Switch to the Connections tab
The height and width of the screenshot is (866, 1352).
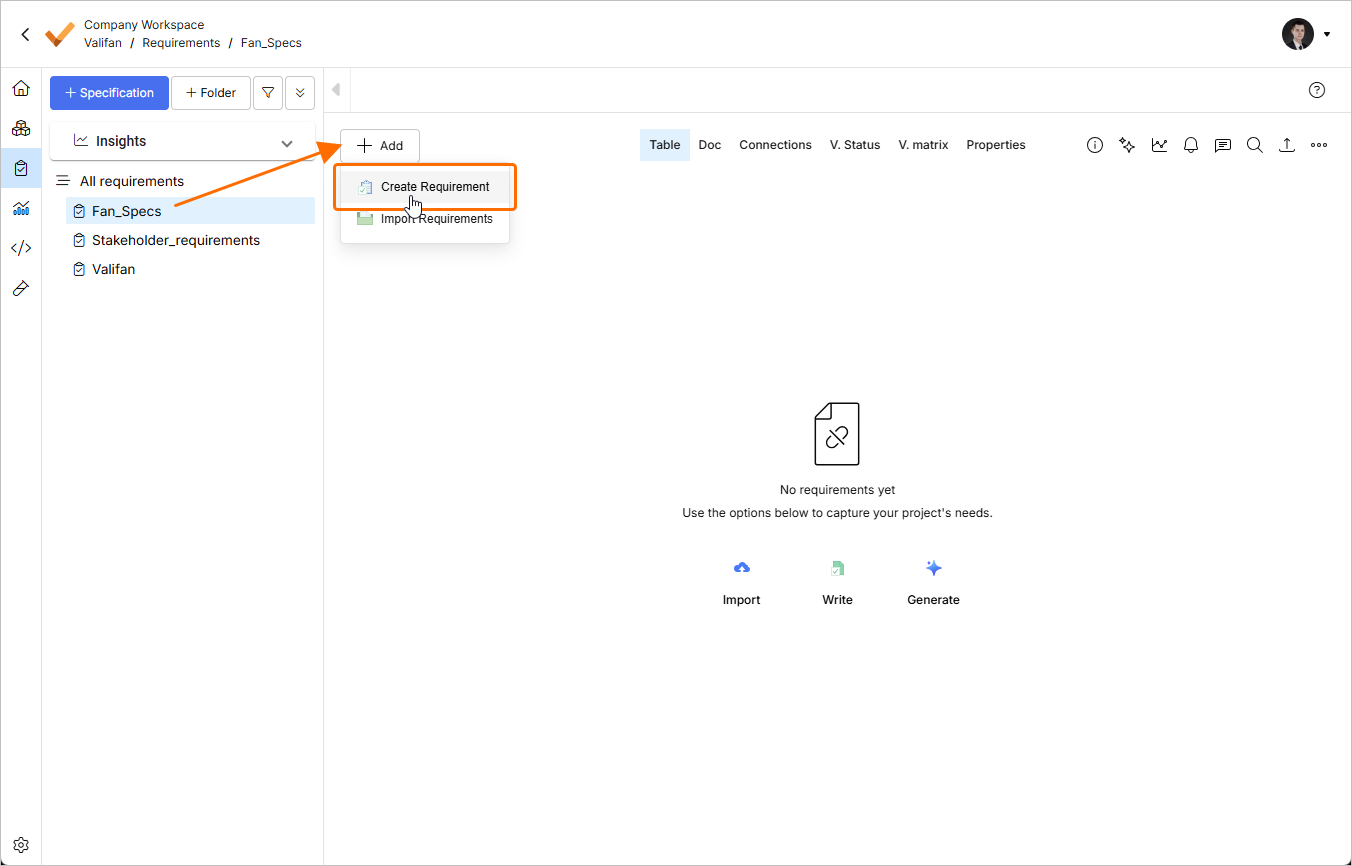pyautogui.click(x=775, y=145)
